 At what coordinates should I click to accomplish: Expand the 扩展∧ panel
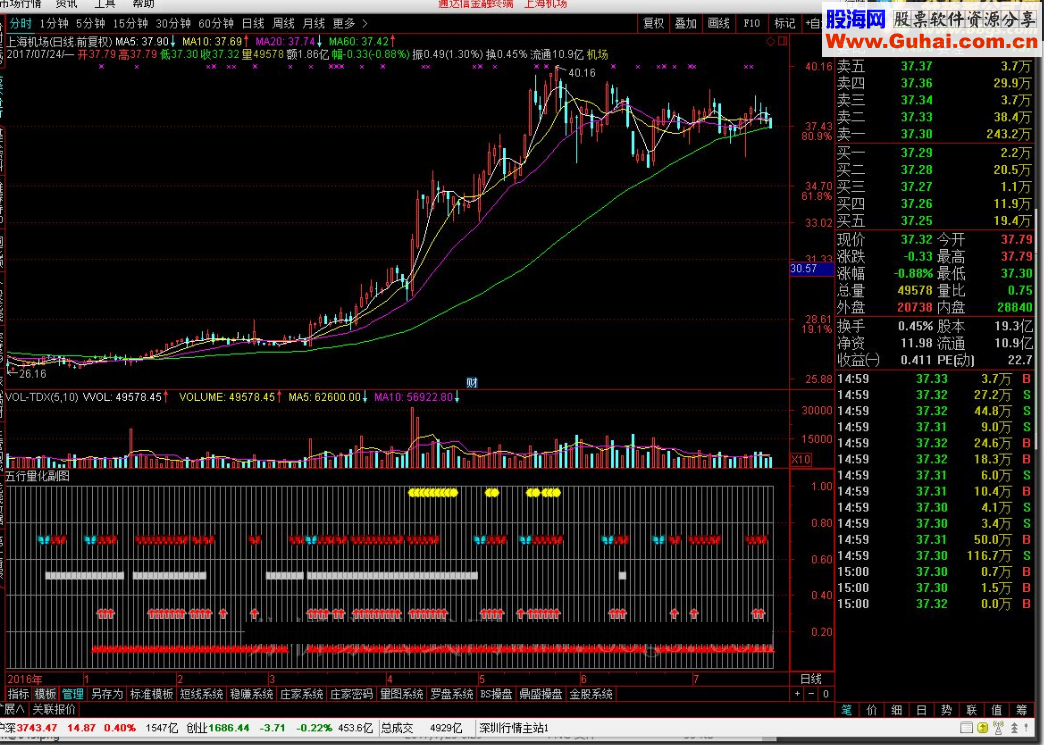[13, 709]
